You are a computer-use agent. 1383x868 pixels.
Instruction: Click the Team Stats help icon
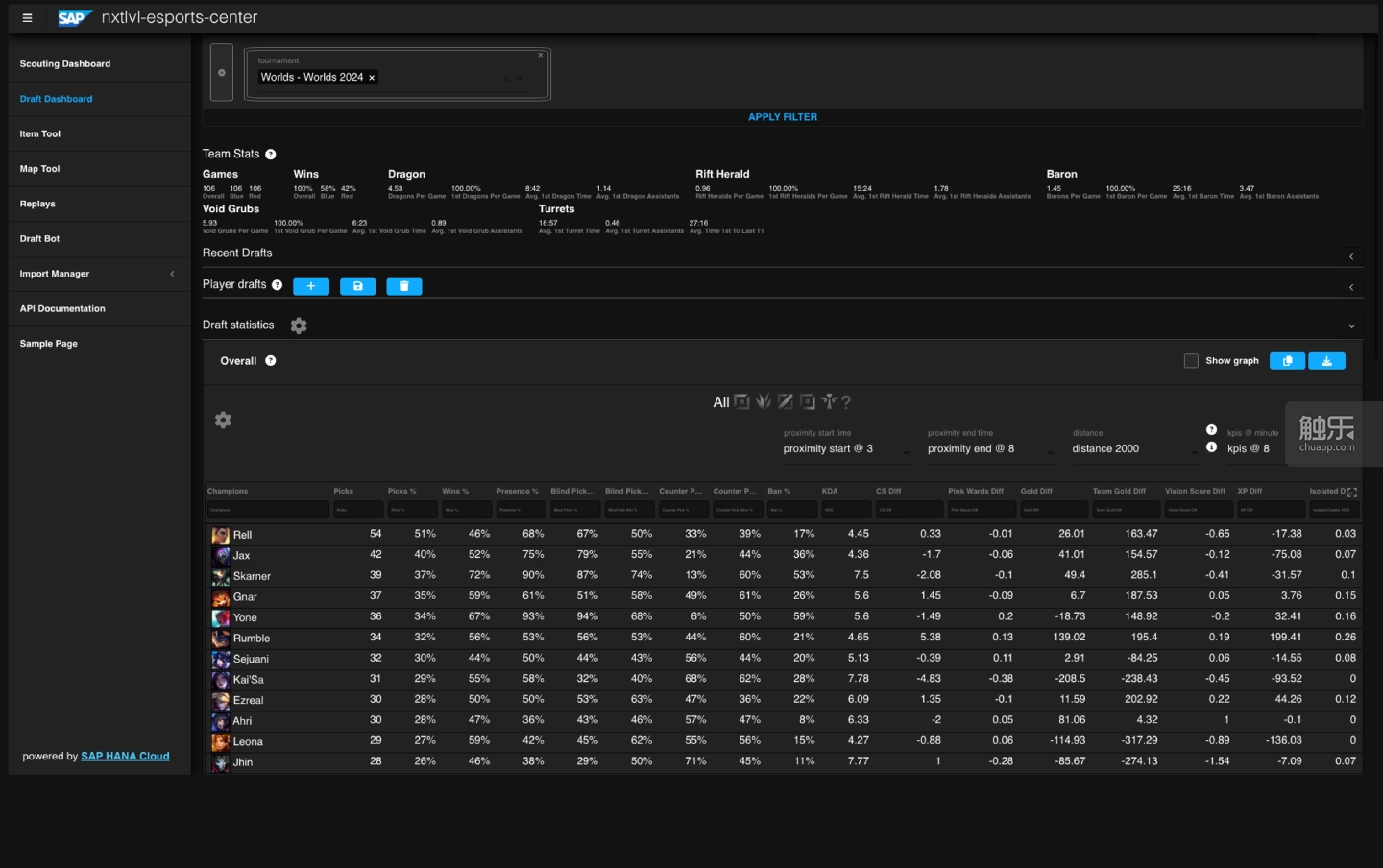tap(271, 155)
